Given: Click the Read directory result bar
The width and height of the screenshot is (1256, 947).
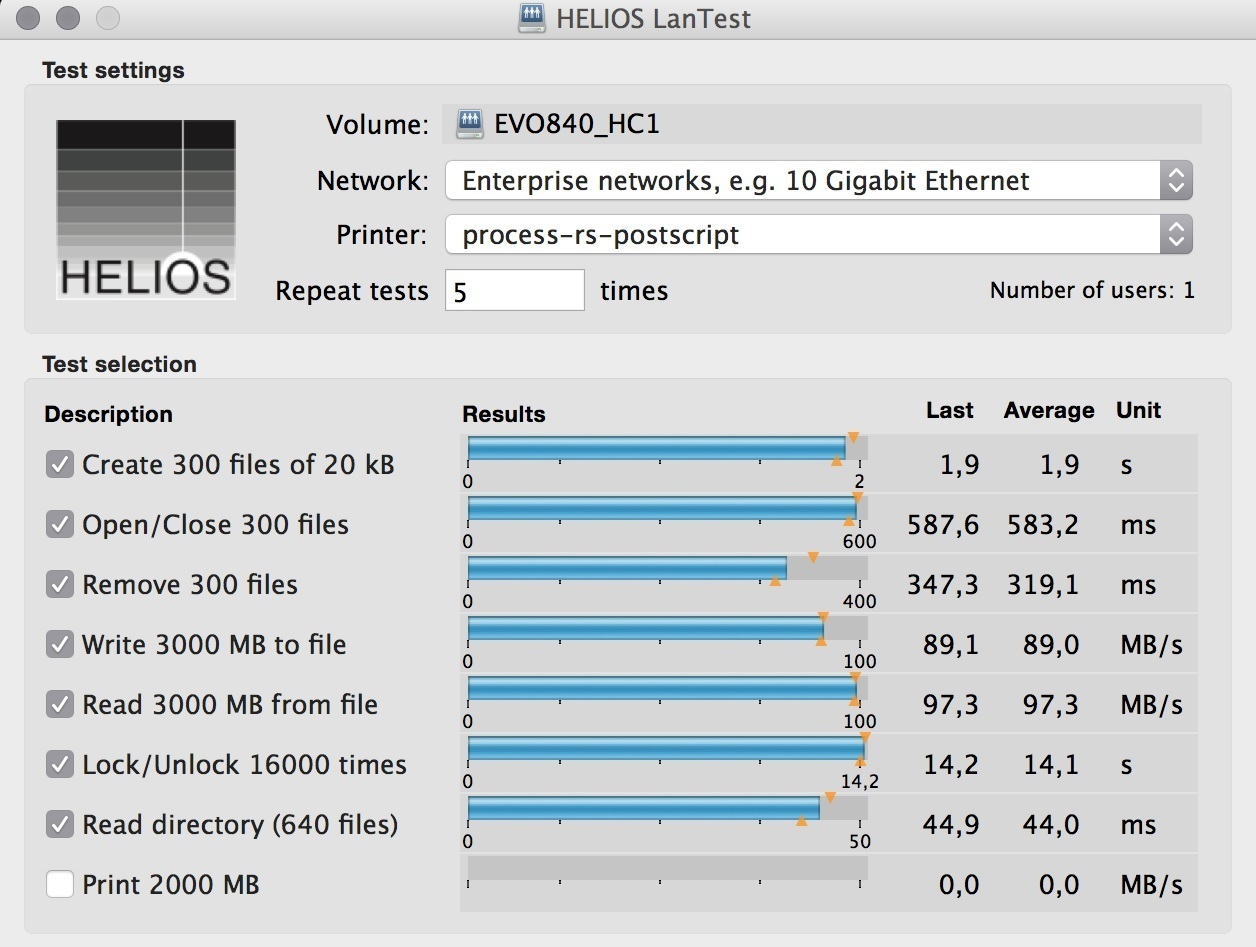Looking at the screenshot, I should click(x=668, y=808).
